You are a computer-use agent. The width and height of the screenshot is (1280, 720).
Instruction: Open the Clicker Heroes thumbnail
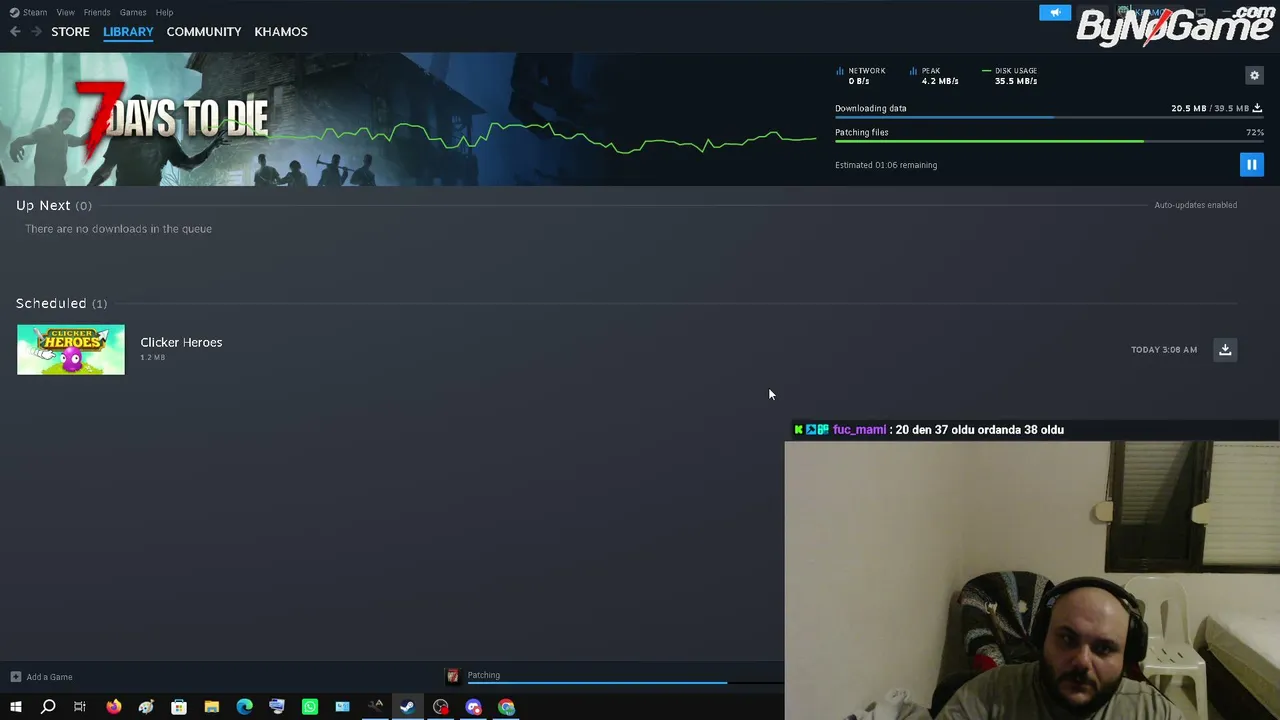[71, 349]
